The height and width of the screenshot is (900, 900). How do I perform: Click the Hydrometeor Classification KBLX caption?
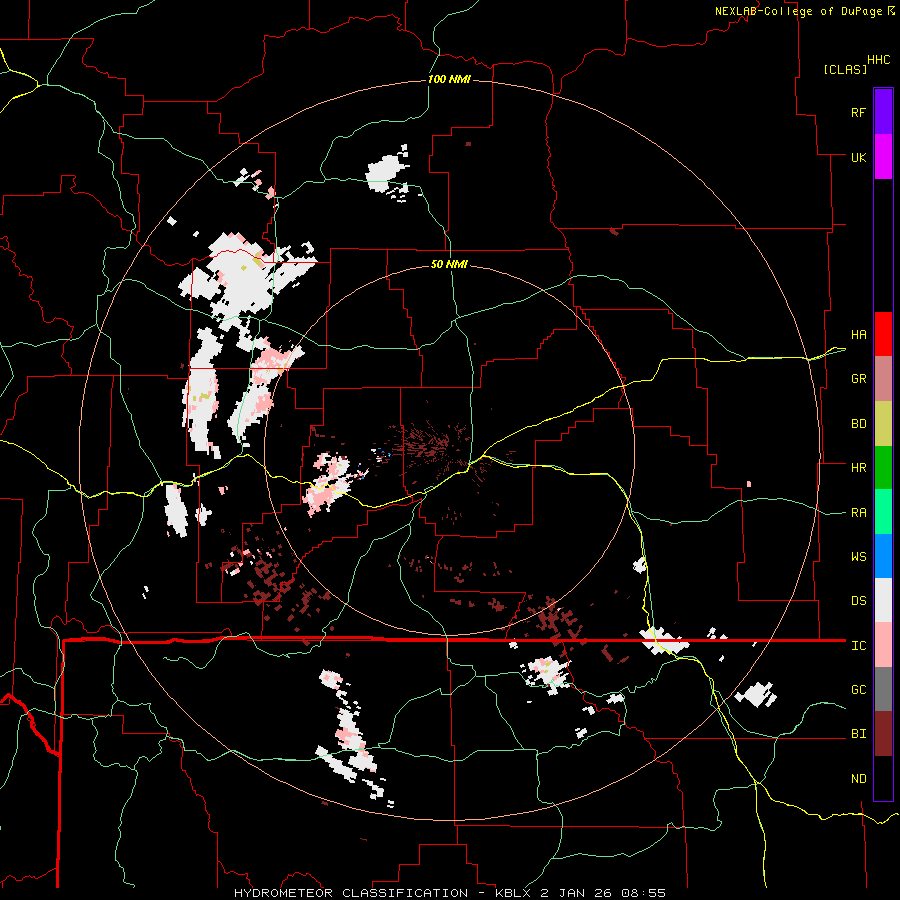[450, 893]
